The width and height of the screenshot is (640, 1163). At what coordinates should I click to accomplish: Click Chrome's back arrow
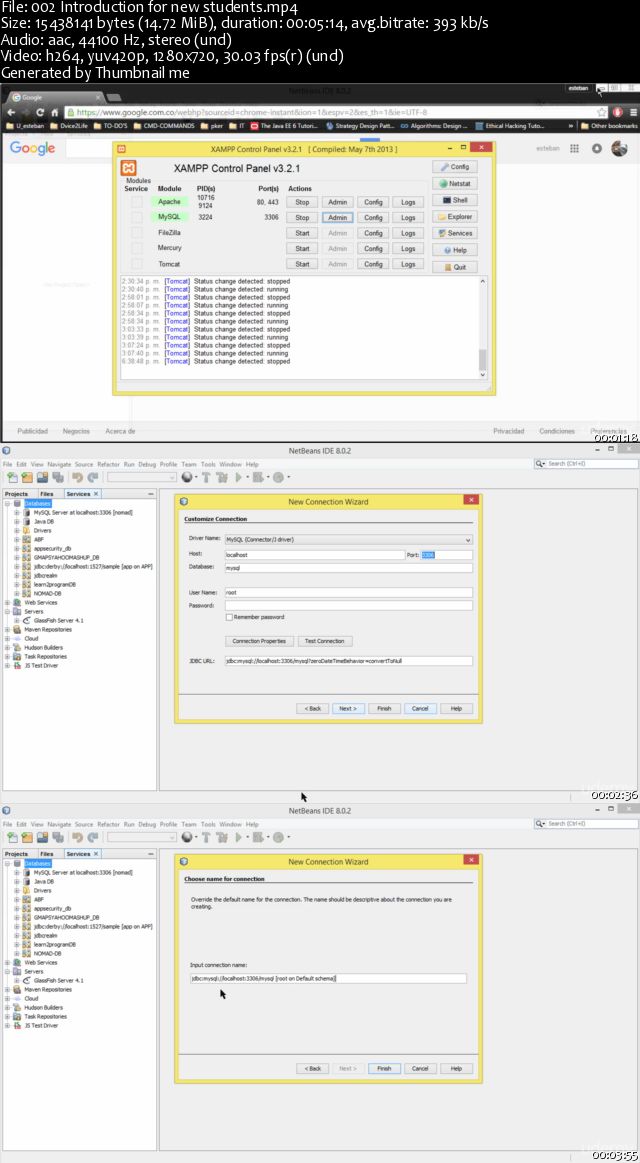(x=11, y=112)
